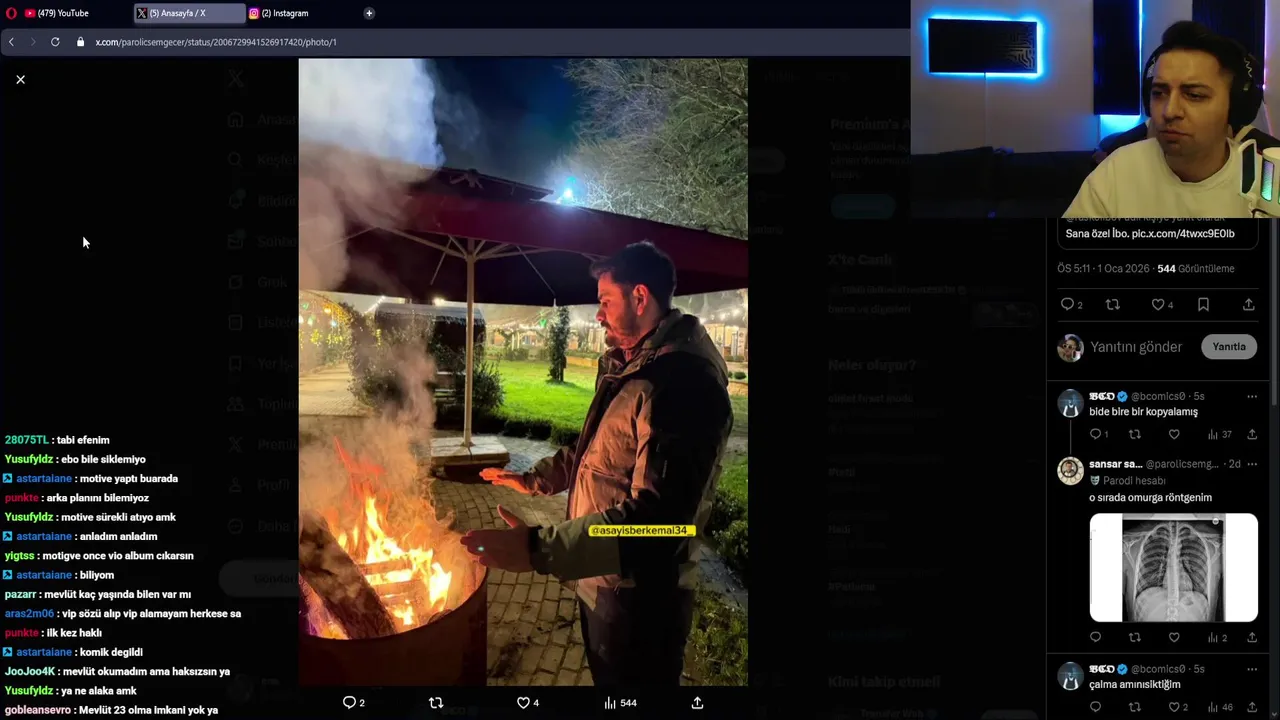Click the reply icon under the photo
Viewport: 1280px width, 720px height.
point(353,703)
